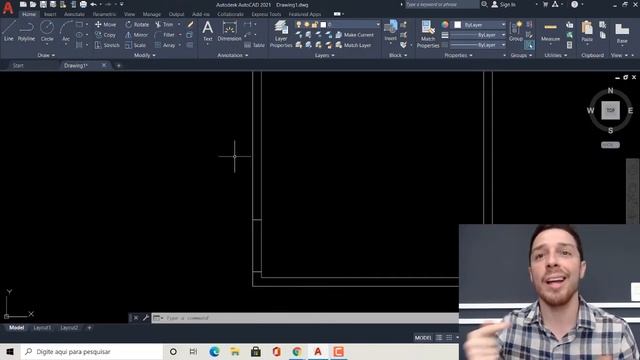This screenshot has height=360, width=640.
Task: Click the Rotate button
Action: [137, 24]
